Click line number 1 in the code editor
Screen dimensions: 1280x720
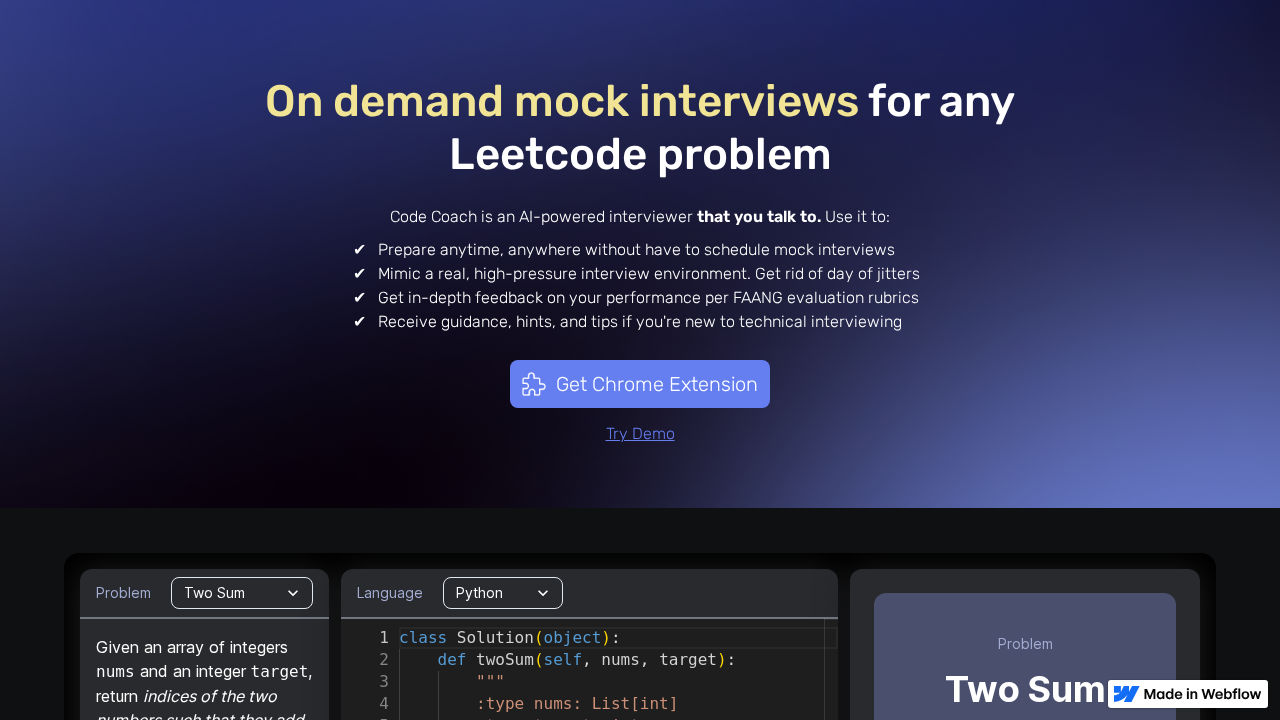(x=383, y=638)
